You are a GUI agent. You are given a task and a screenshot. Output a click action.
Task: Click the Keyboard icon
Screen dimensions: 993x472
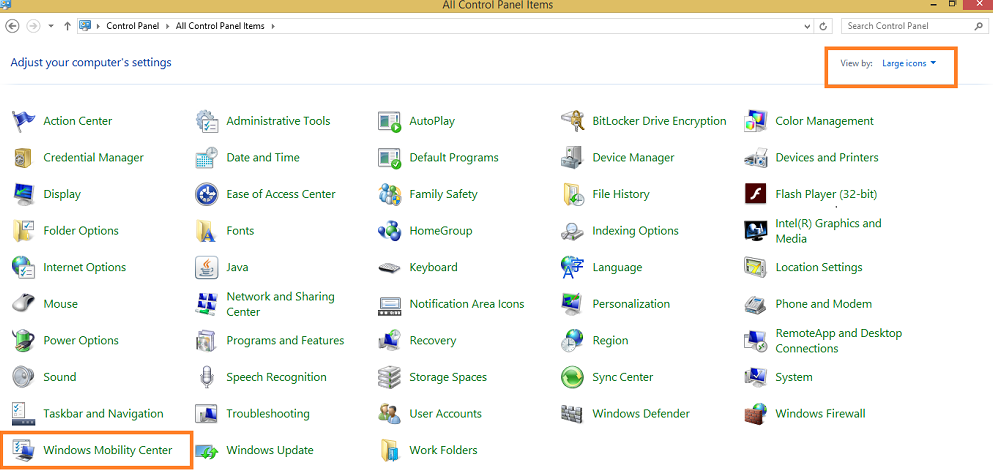[x=389, y=268]
